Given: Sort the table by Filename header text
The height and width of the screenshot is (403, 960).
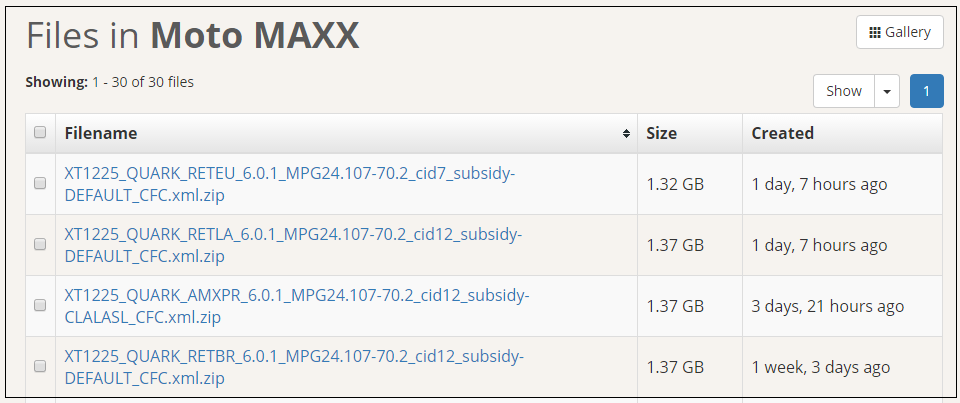Looking at the screenshot, I should coord(101,133).
